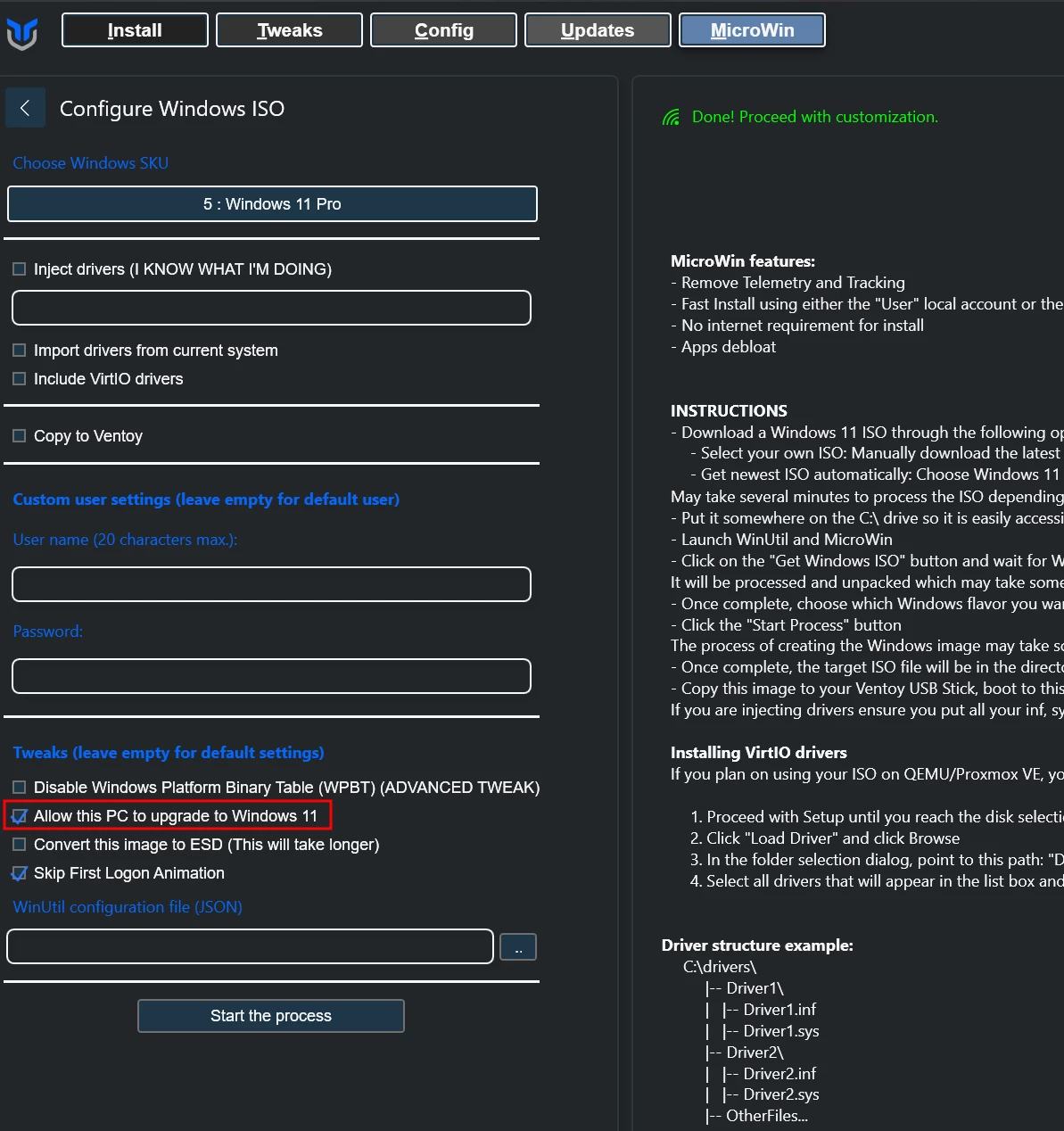
Task: Enable Inject drivers checkbox
Action: pos(19,269)
